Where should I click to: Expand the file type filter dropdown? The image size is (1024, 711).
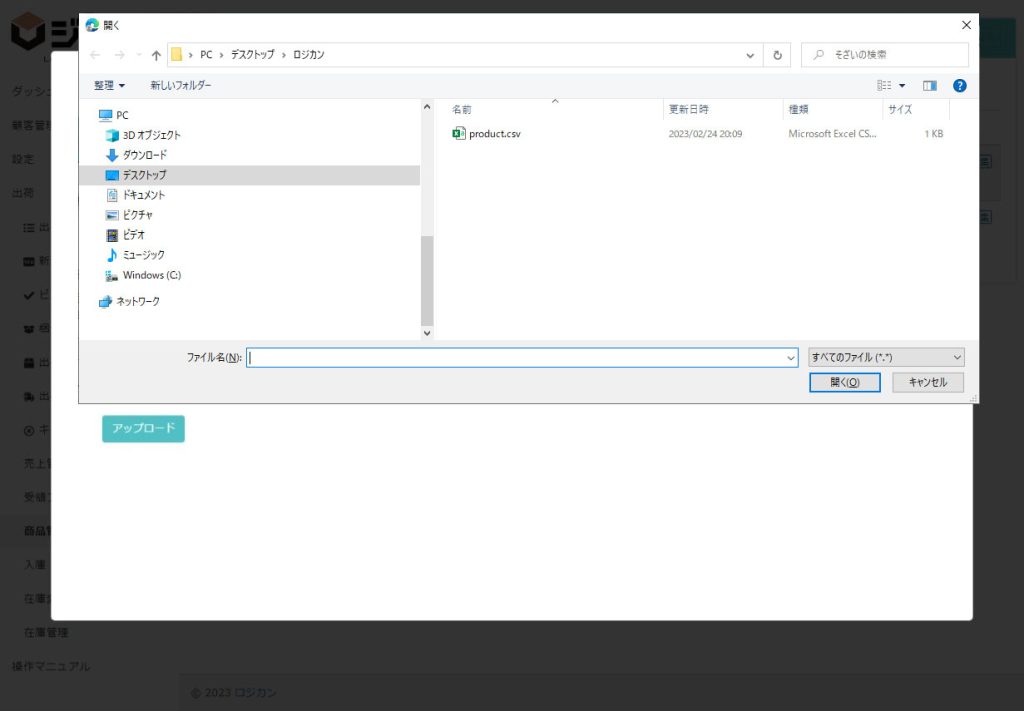pyautogui.click(x=886, y=357)
